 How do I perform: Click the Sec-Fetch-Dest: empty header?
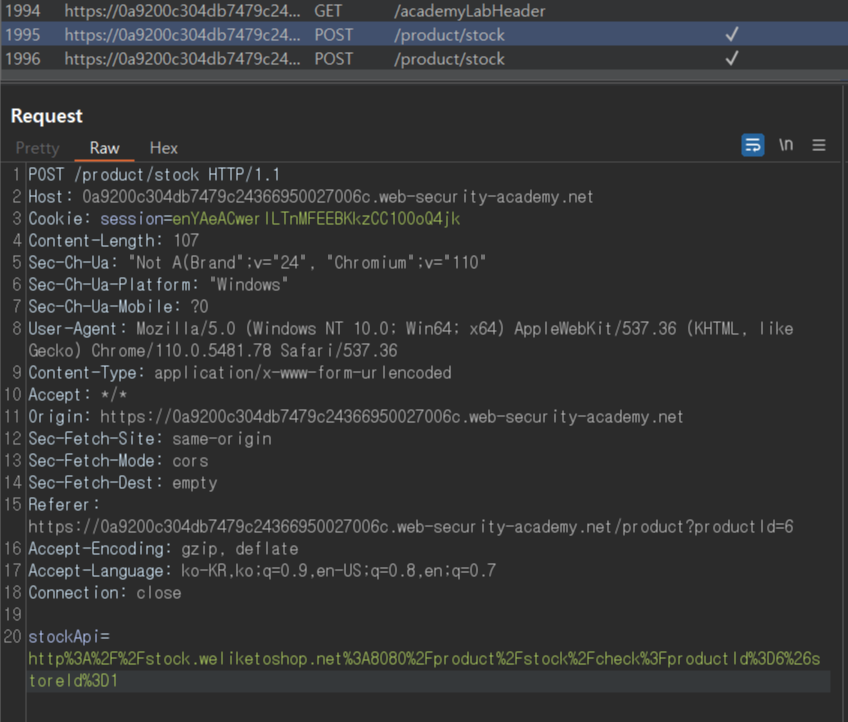(x=123, y=483)
